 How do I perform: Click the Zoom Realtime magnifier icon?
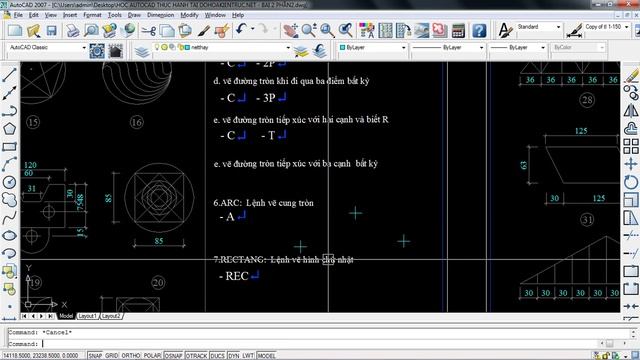click(309, 31)
